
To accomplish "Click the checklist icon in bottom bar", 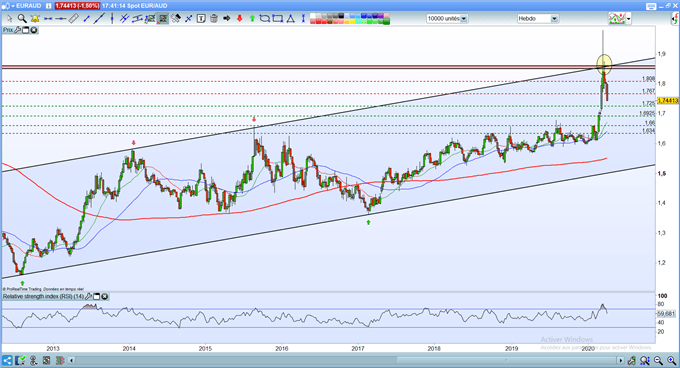I will 20,361.
